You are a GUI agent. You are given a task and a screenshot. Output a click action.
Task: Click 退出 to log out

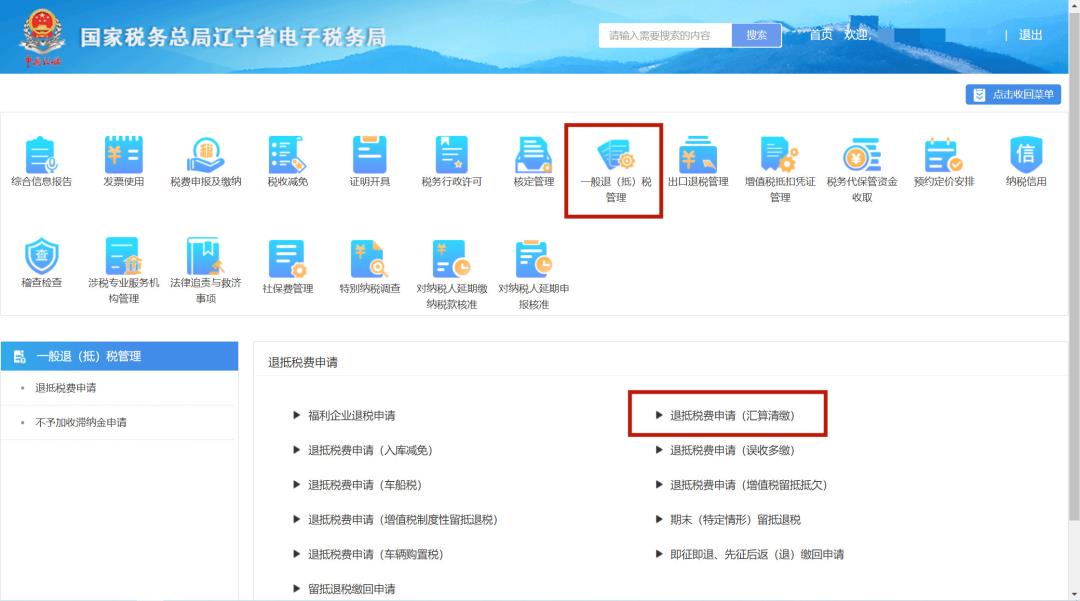(x=1030, y=35)
